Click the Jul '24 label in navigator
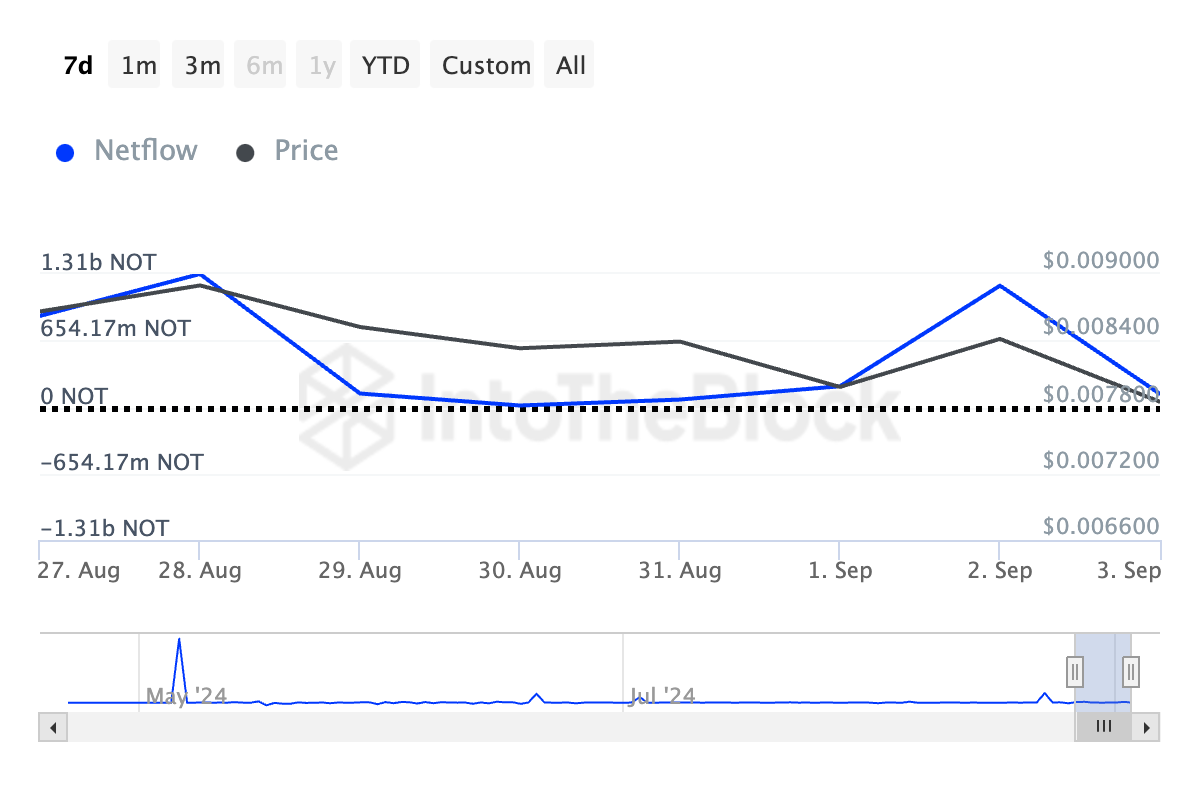Screen dimensions: 1200x800 pyautogui.click(x=661, y=695)
